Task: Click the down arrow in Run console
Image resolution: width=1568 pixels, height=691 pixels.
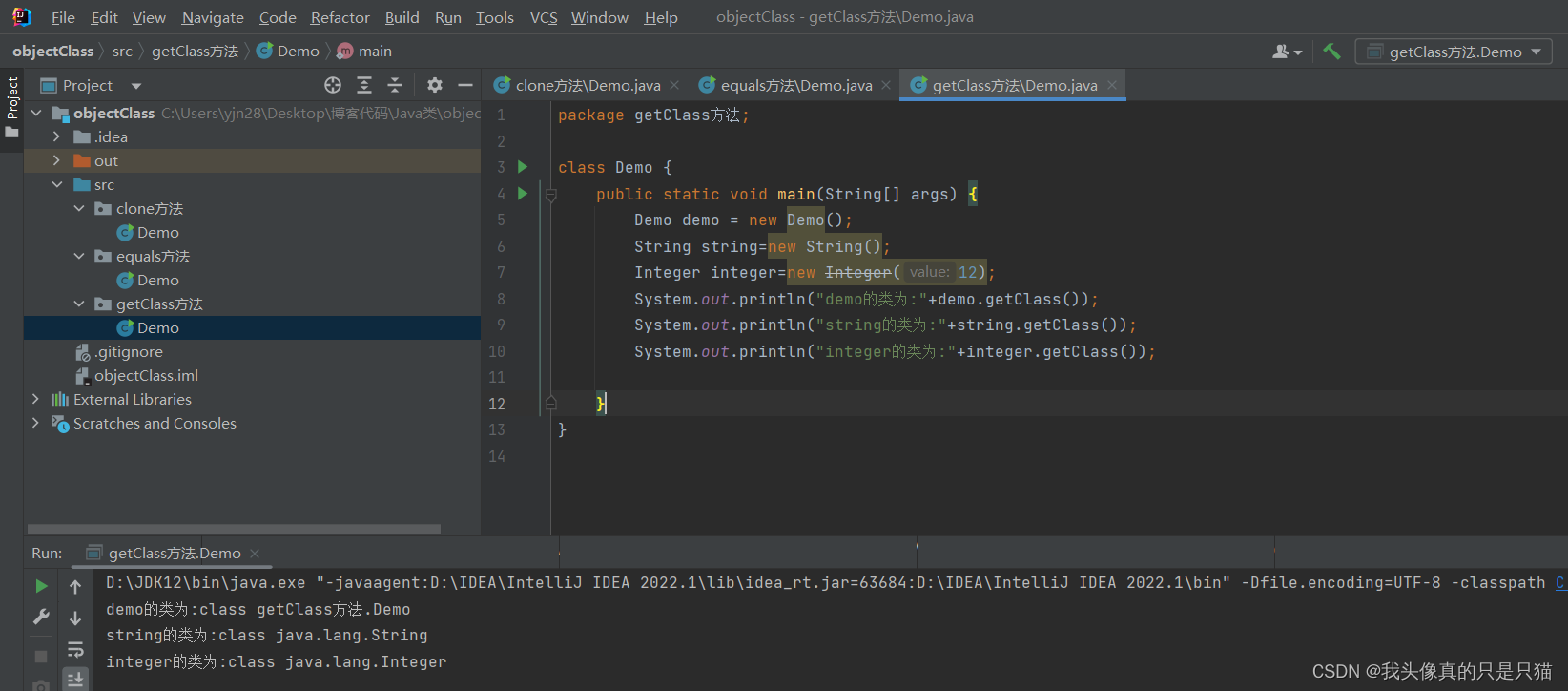Action: (x=75, y=618)
